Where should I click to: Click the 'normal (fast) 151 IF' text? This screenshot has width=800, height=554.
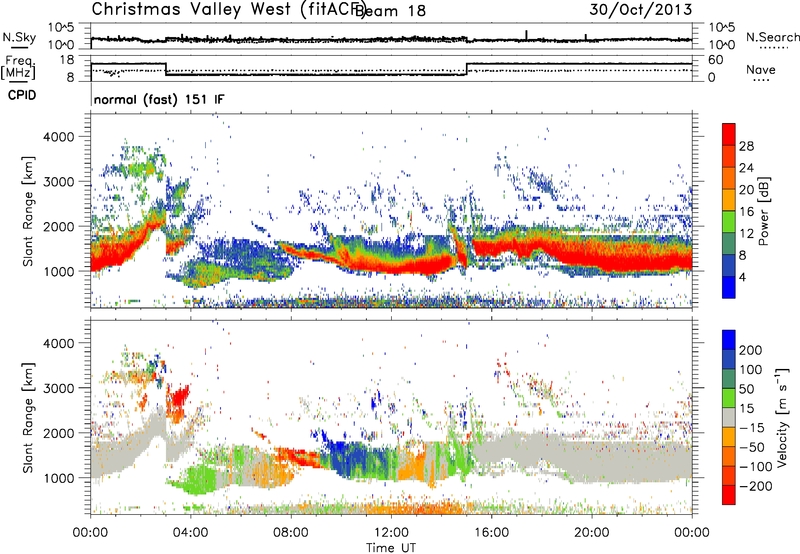click(159, 99)
